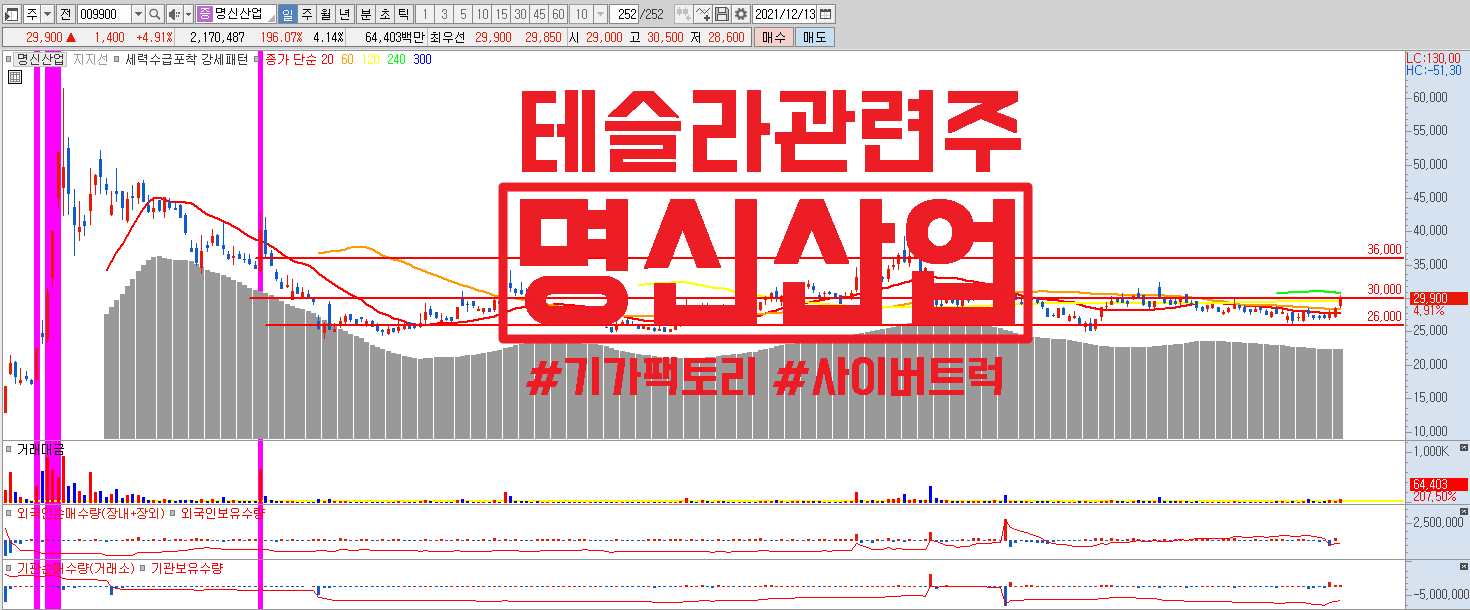Toggle the 세력수급포착 강세패턴 indicator checkbox
The width and height of the screenshot is (1470, 610).
coord(116,59)
